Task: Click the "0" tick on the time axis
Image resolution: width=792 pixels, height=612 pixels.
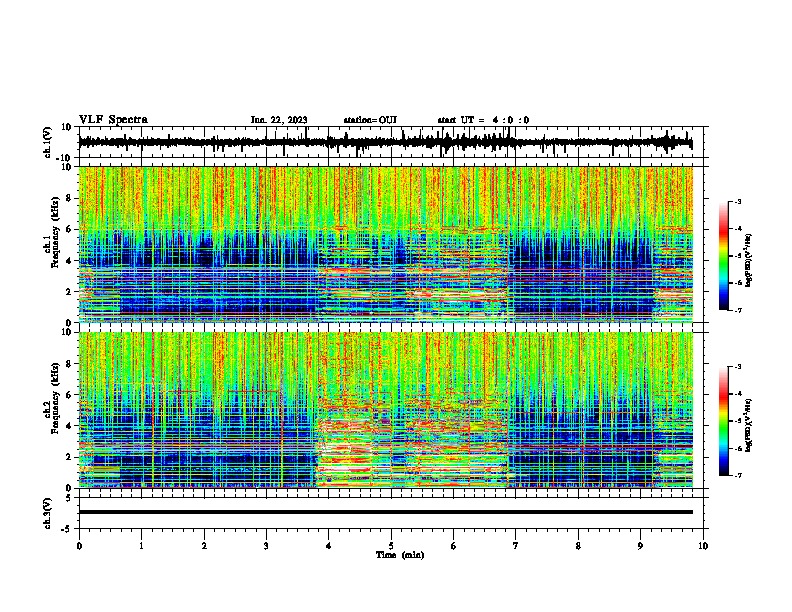Action: pos(79,546)
